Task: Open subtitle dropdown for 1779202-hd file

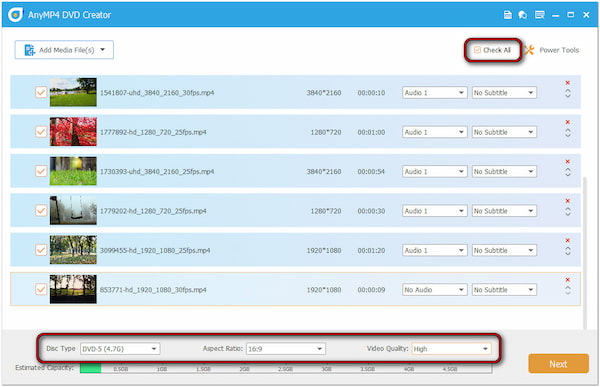Action: 504,211
